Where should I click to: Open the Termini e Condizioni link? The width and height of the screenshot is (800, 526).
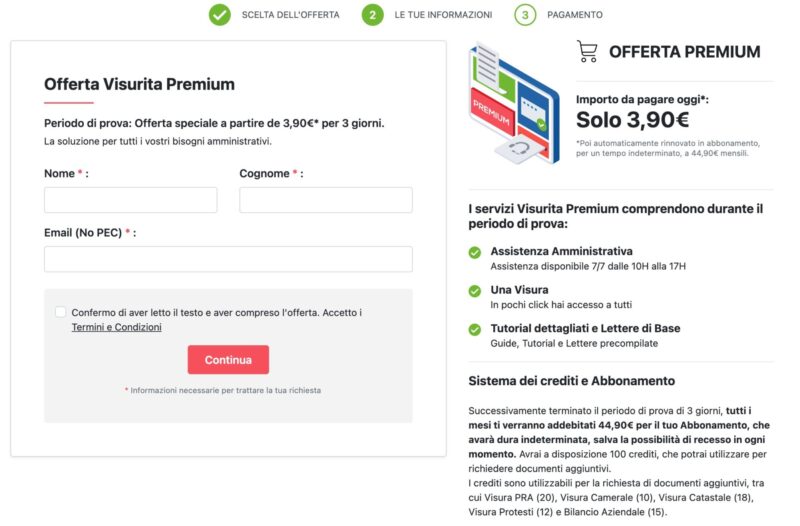pyautogui.click(x=116, y=327)
